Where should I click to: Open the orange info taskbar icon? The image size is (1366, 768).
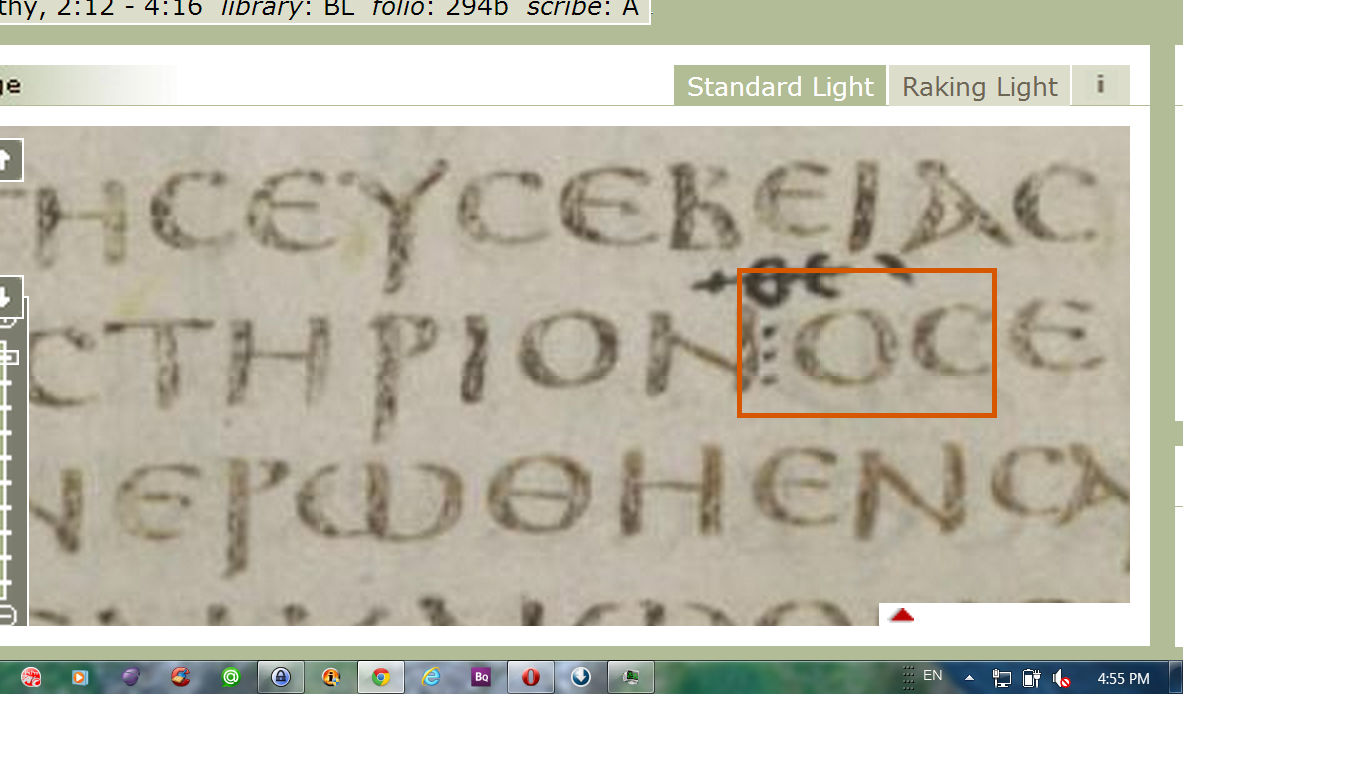[x=331, y=677]
